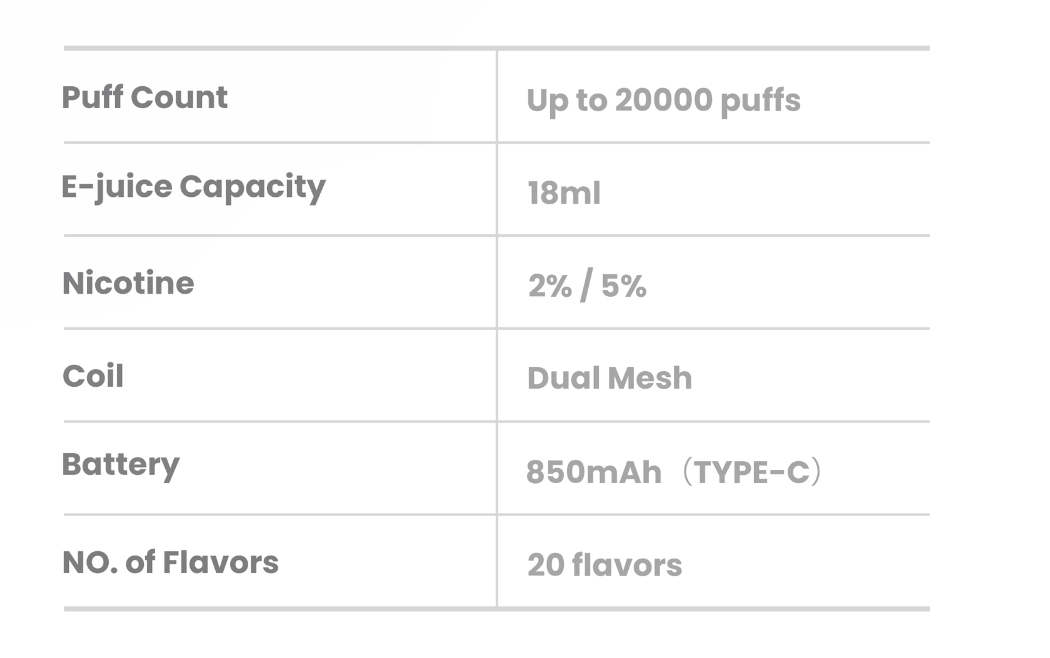Image resolution: width=1050 pixels, height=658 pixels.
Task: Select the 'Up to 20000 puffs' value
Action: pos(663,101)
